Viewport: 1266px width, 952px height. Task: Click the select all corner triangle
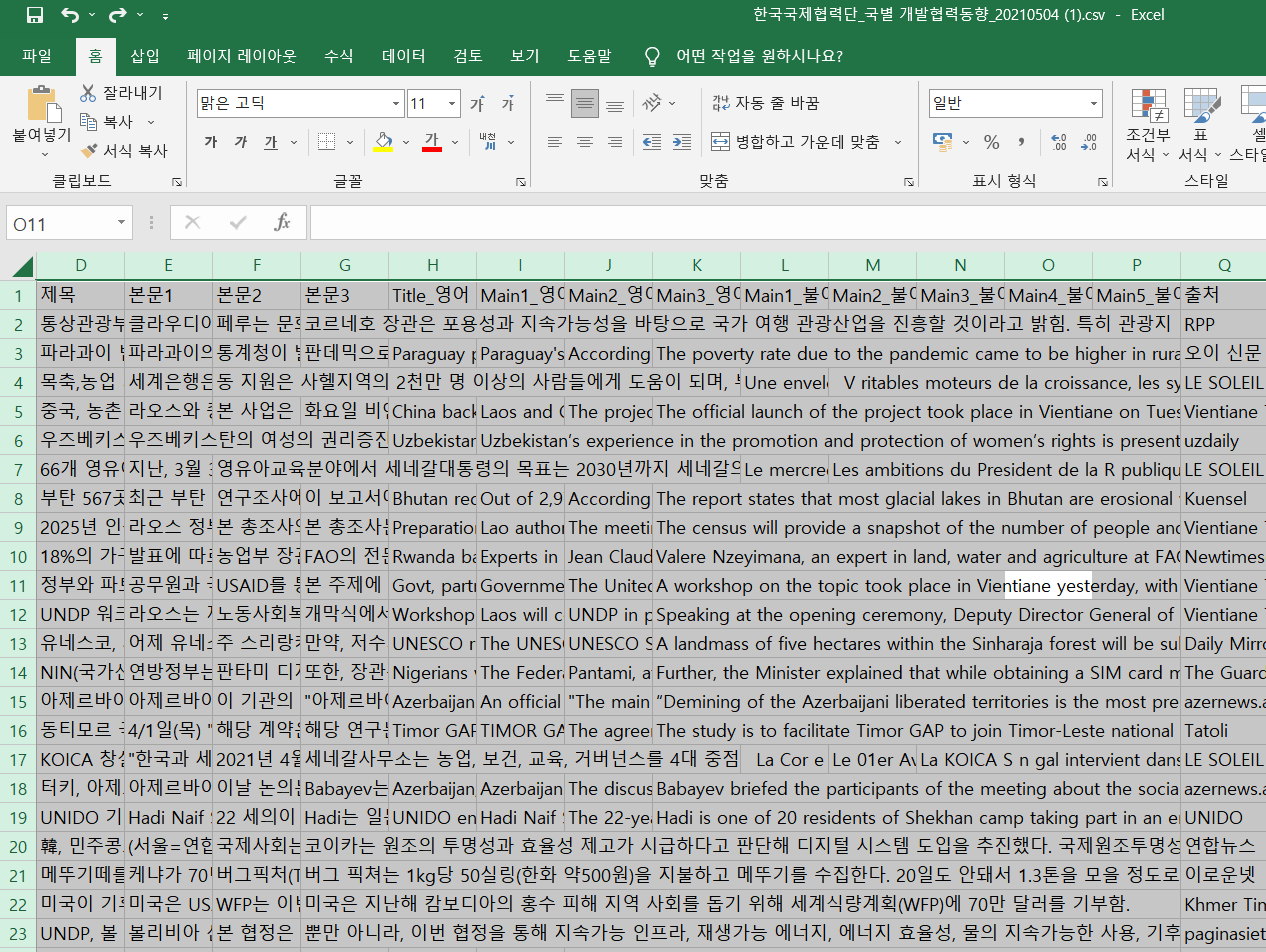[22, 266]
